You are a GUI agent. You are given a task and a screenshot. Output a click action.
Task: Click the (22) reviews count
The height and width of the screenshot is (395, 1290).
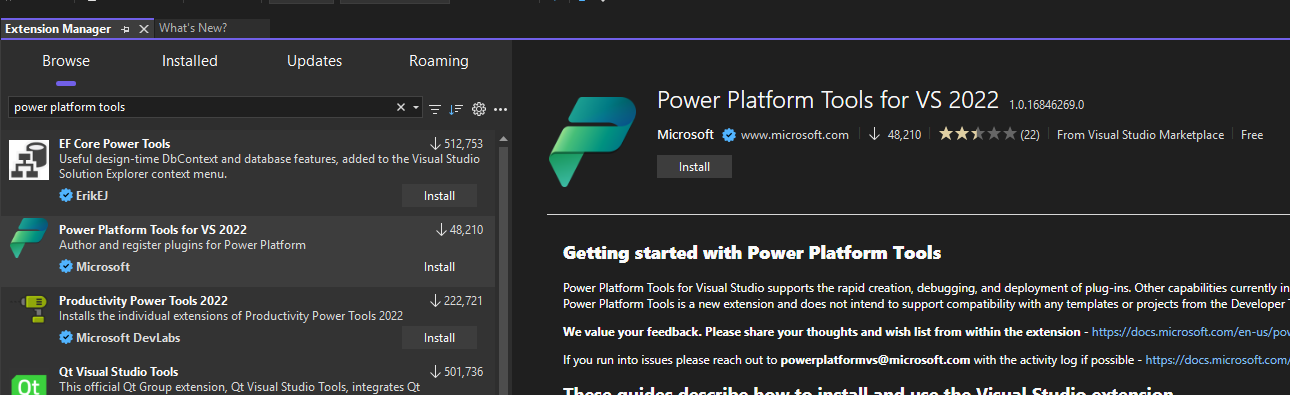(1030, 135)
